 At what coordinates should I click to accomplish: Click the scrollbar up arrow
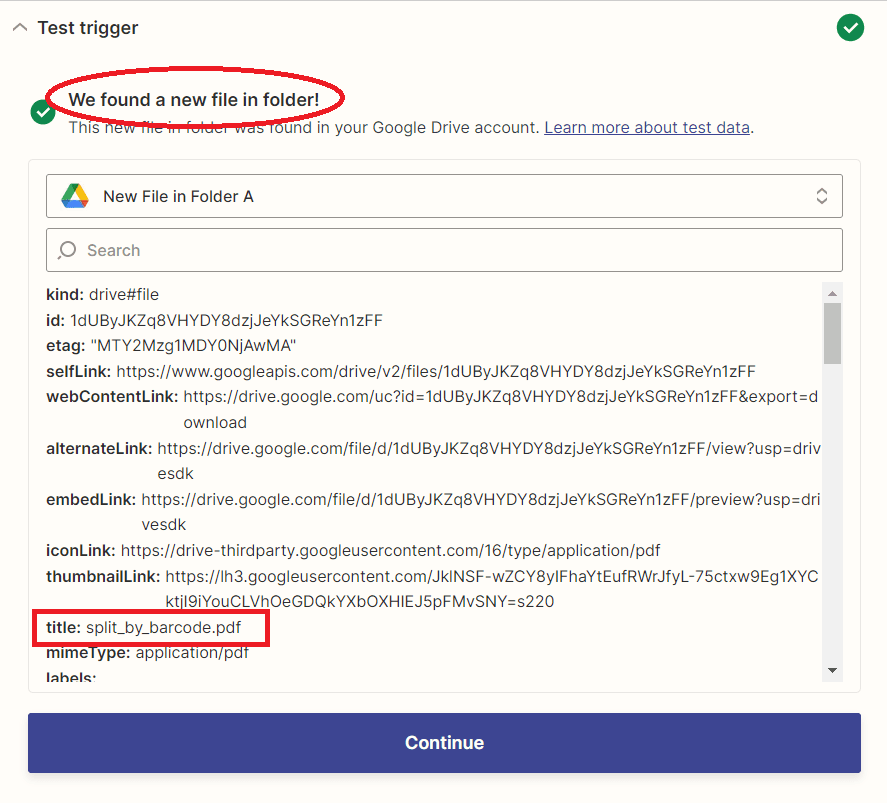(x=832, y=292)
